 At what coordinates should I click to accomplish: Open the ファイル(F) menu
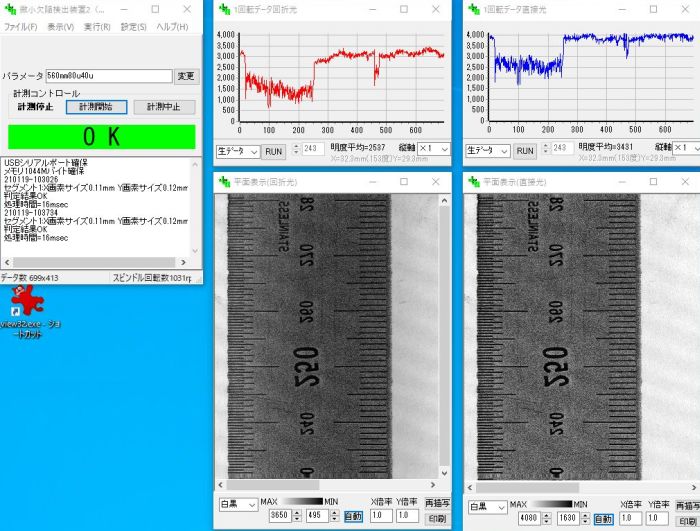click(20, 27)
